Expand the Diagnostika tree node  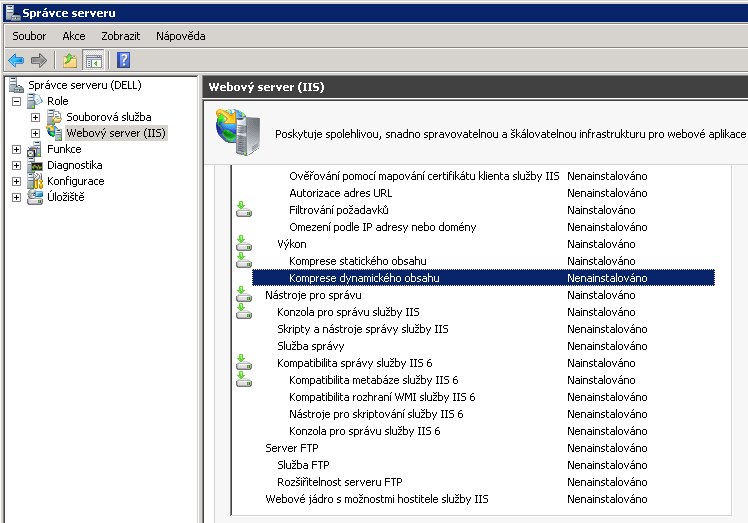pos(17,166)
